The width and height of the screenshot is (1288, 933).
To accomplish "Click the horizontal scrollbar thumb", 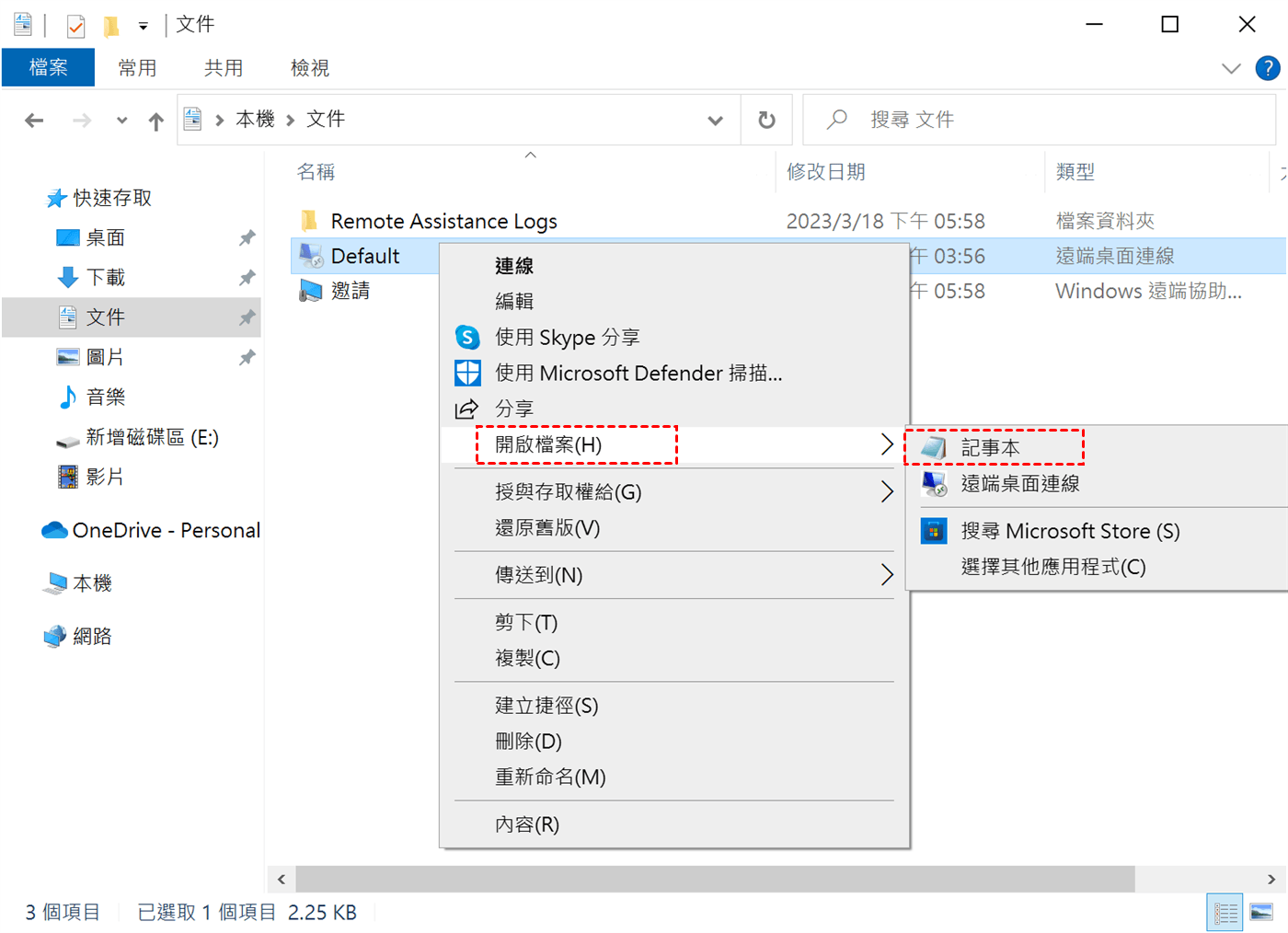I will 715,880.
